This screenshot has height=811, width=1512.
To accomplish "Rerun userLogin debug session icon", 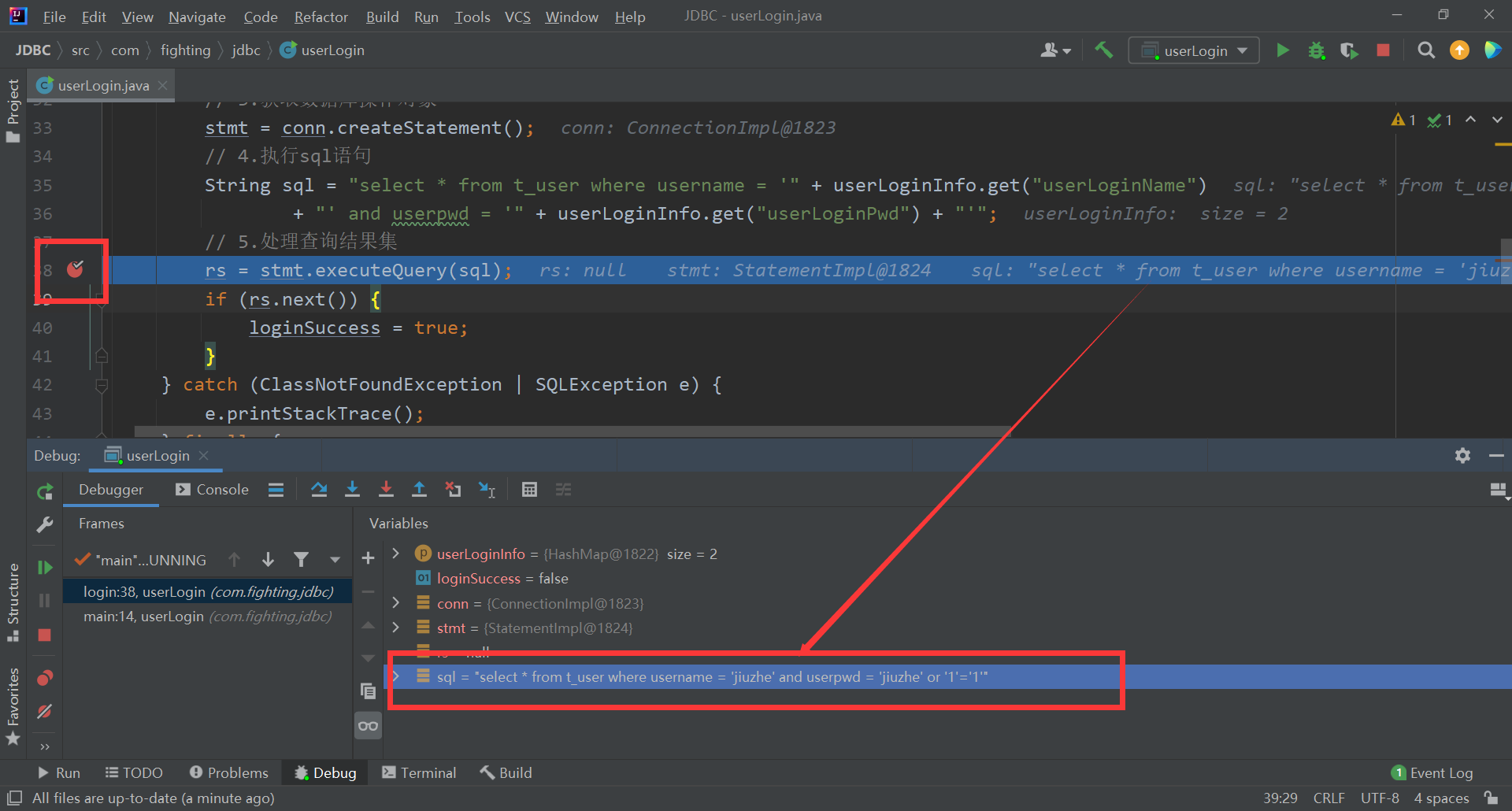I will pyautogui.click(x=45, y=492).
